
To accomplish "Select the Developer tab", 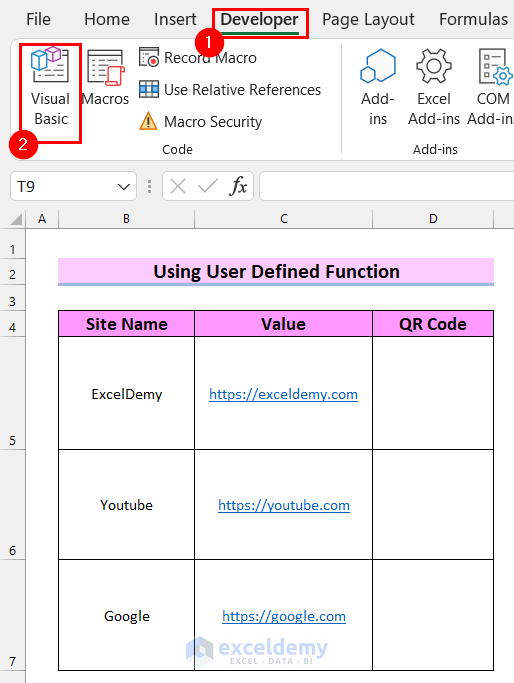I will (x=260, y=20).
